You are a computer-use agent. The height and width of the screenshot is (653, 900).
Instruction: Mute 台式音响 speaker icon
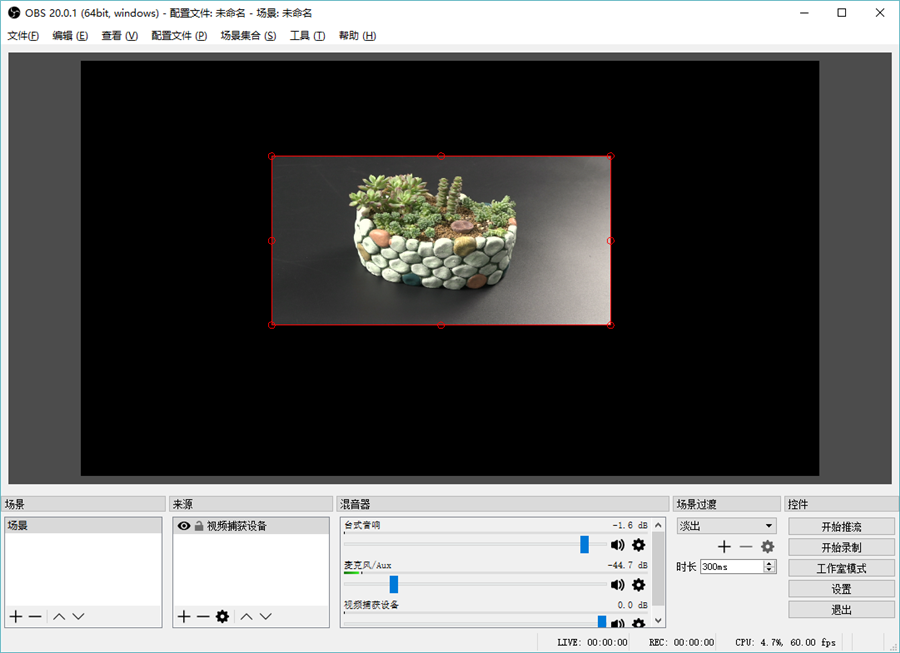pyautogui.click(x=617, y=545)
